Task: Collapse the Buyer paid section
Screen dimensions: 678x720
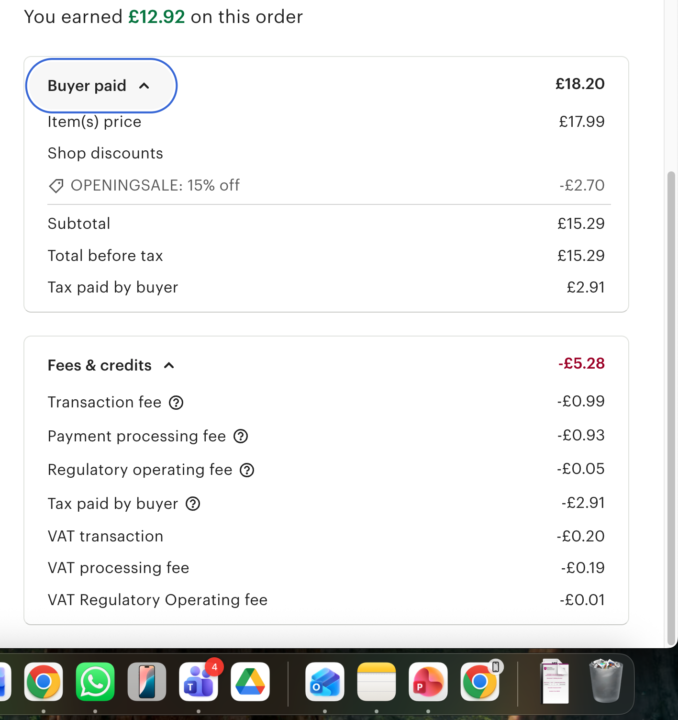Action: point(100,86)
